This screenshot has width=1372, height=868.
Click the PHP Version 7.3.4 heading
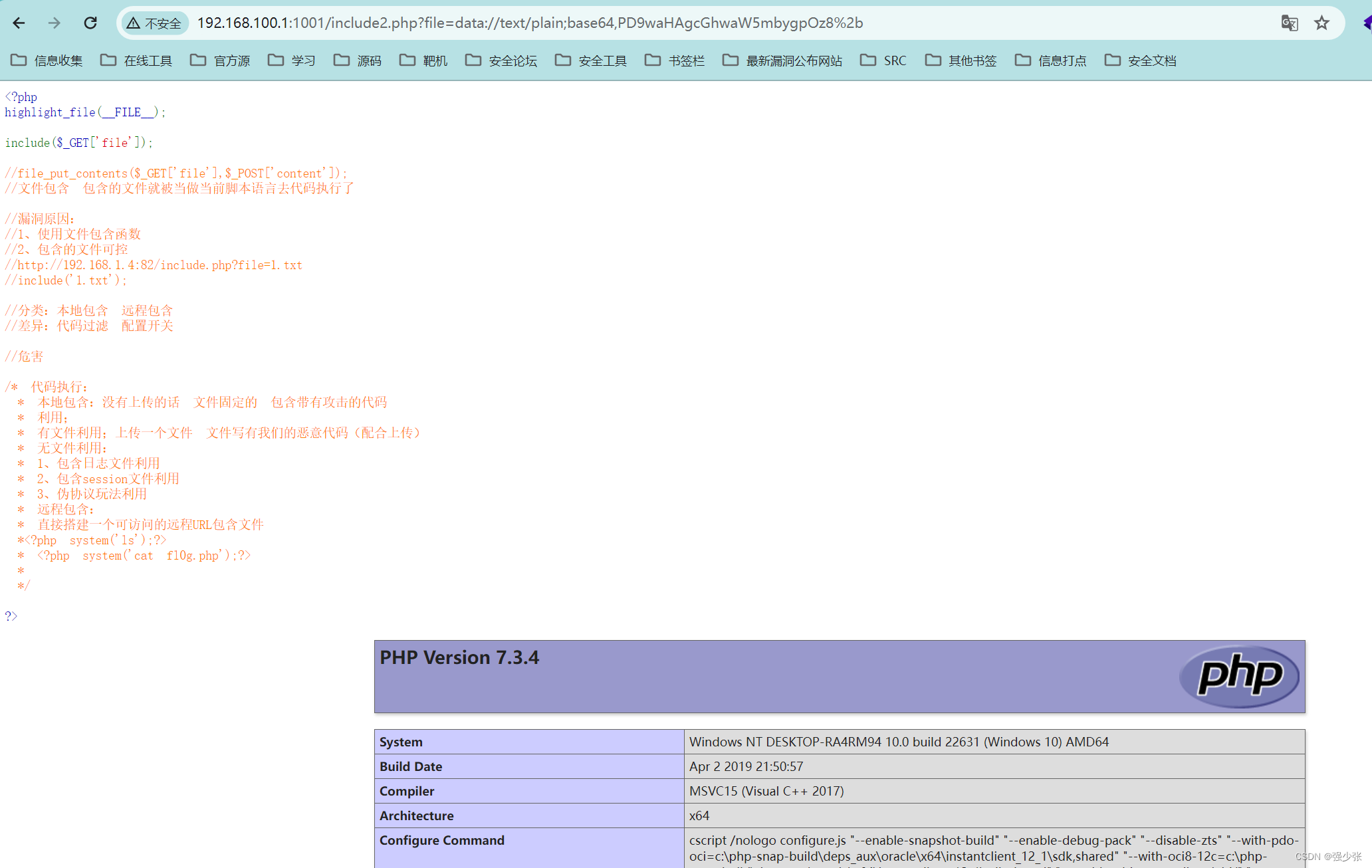pyautogui.click(x=459, y=657)
